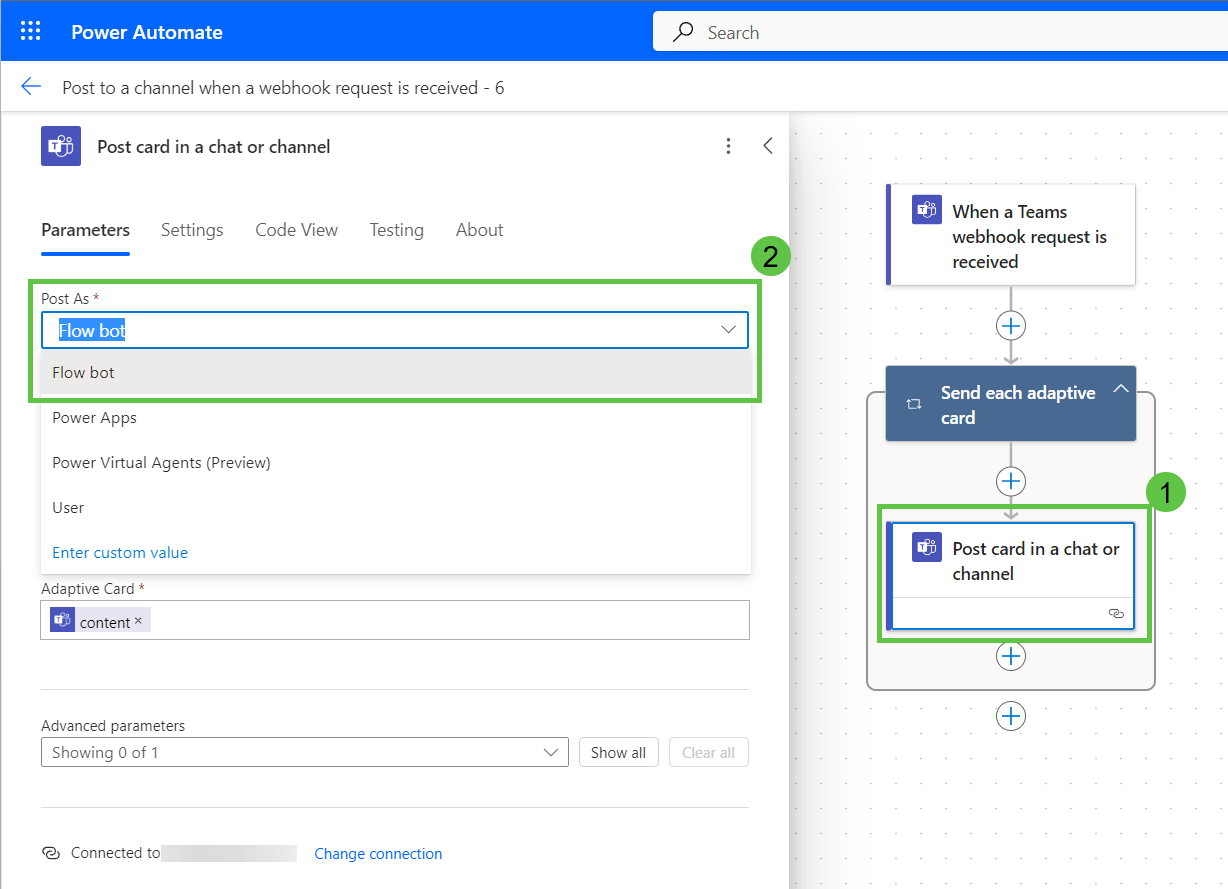The image size is (1228, 889).
Task: Click Enter custom value link
Action: [120, 552]
